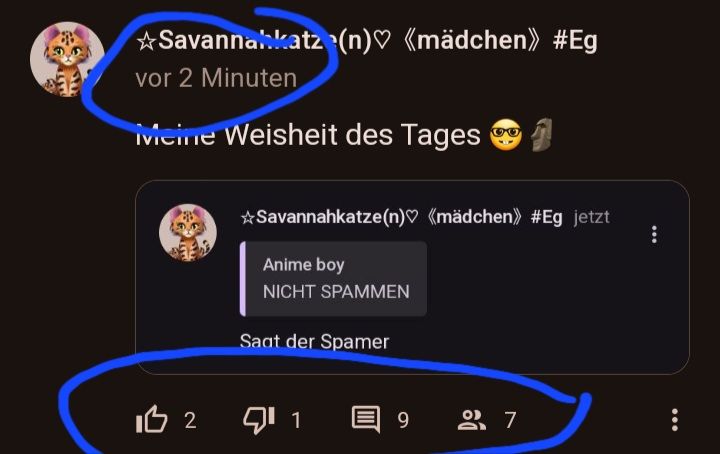
Task: Click the comment count number 9
Action: (x=403, y=420)
